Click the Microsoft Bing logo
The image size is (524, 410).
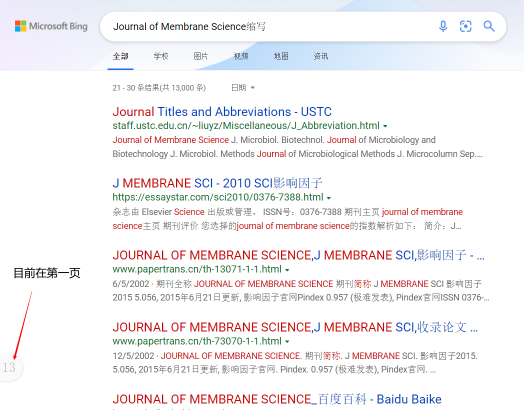(51, 26)
